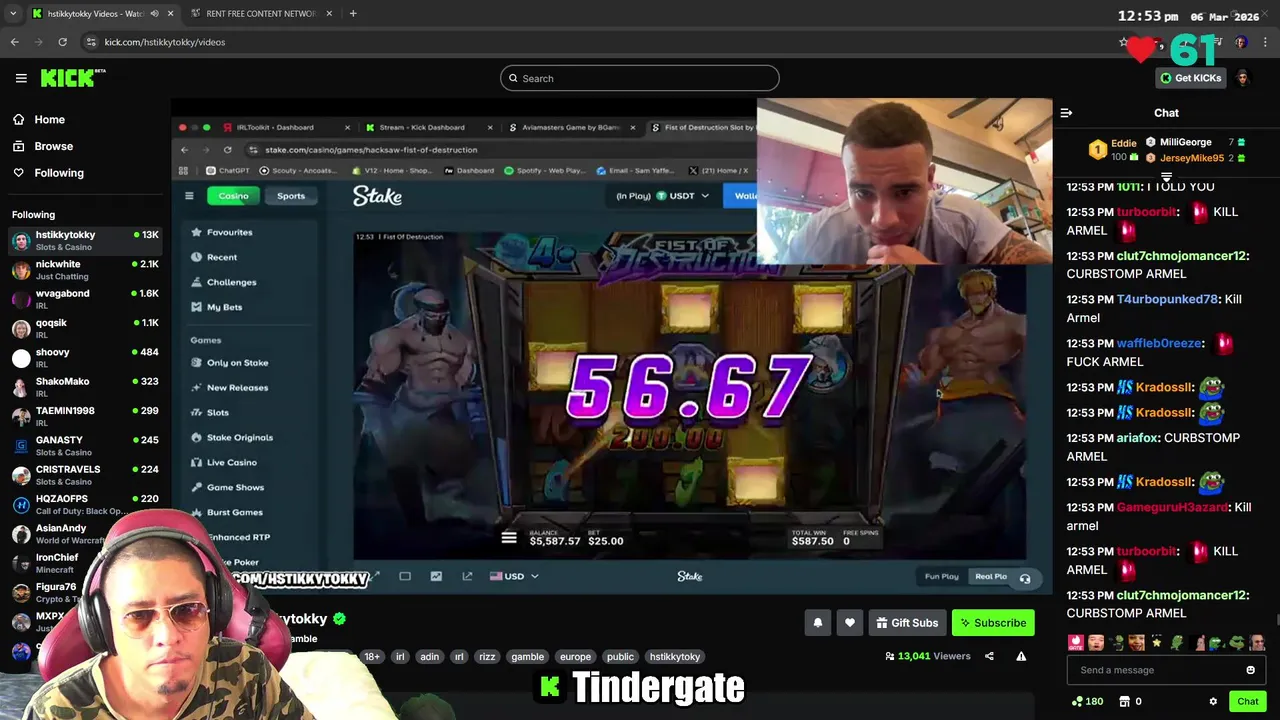
Task: Send message with green Chat button
Action: tap(1247, 702)
